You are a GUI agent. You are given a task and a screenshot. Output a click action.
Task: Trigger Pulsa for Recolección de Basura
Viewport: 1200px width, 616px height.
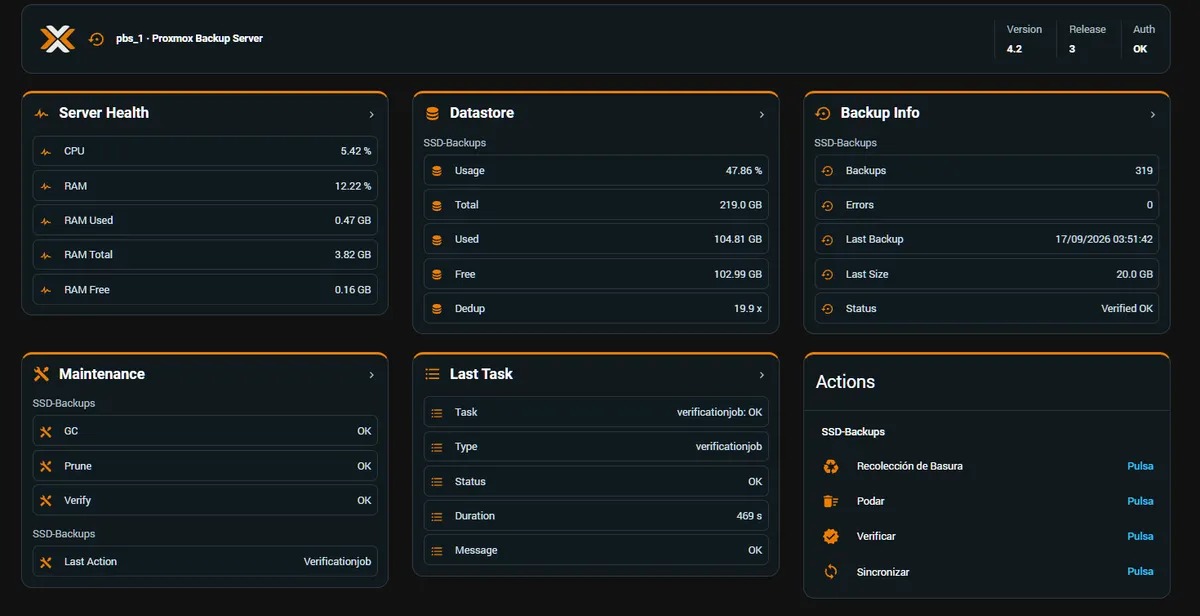1140,466
